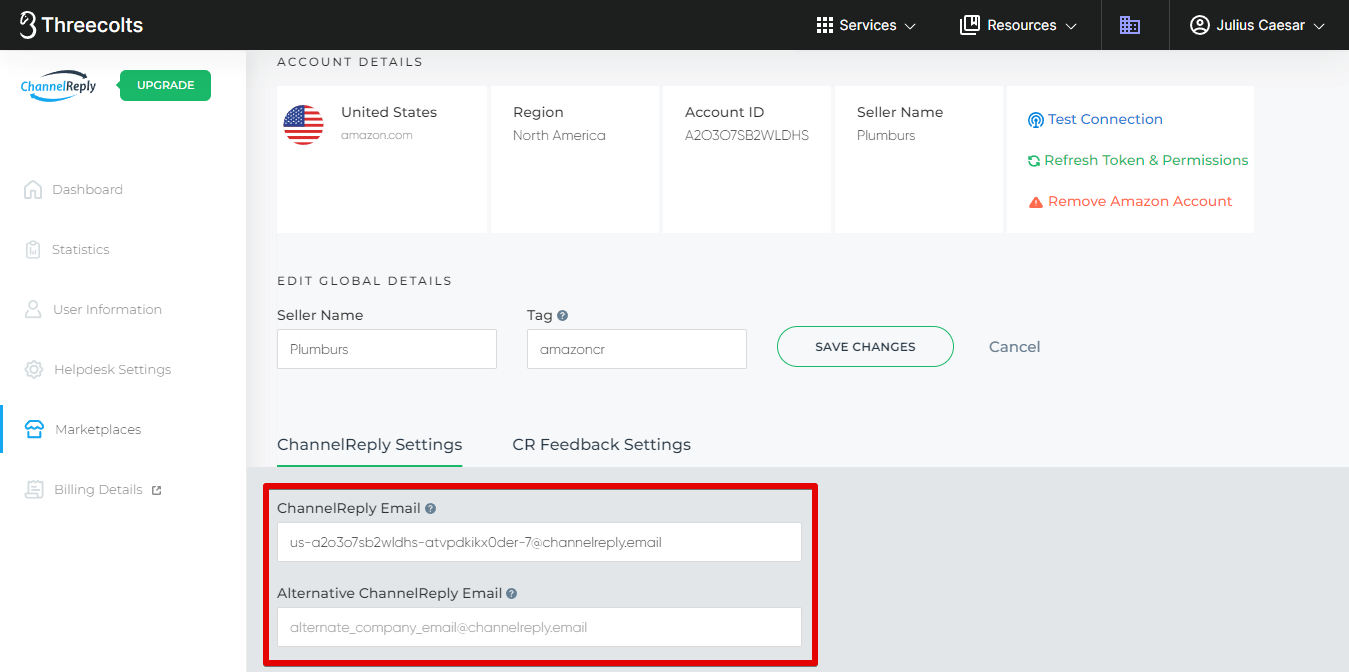The height and width of the screenshot is (672, 1349).
Task: Click the United States flag icon
Action: 303,125
